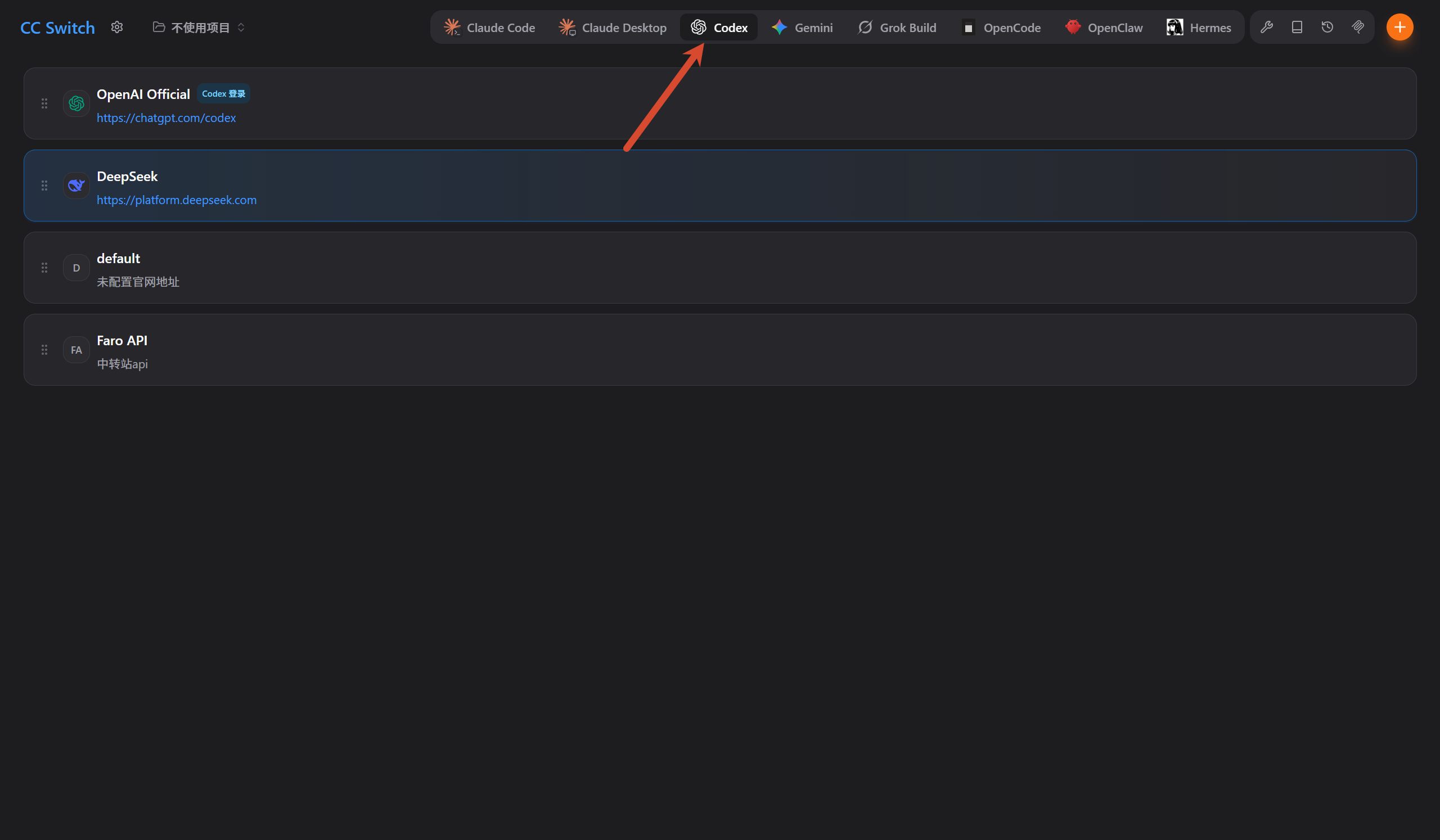Switch to the Claude Desktop tab
This screenshot has width=1440, height=840.
[x=613, y=28]
